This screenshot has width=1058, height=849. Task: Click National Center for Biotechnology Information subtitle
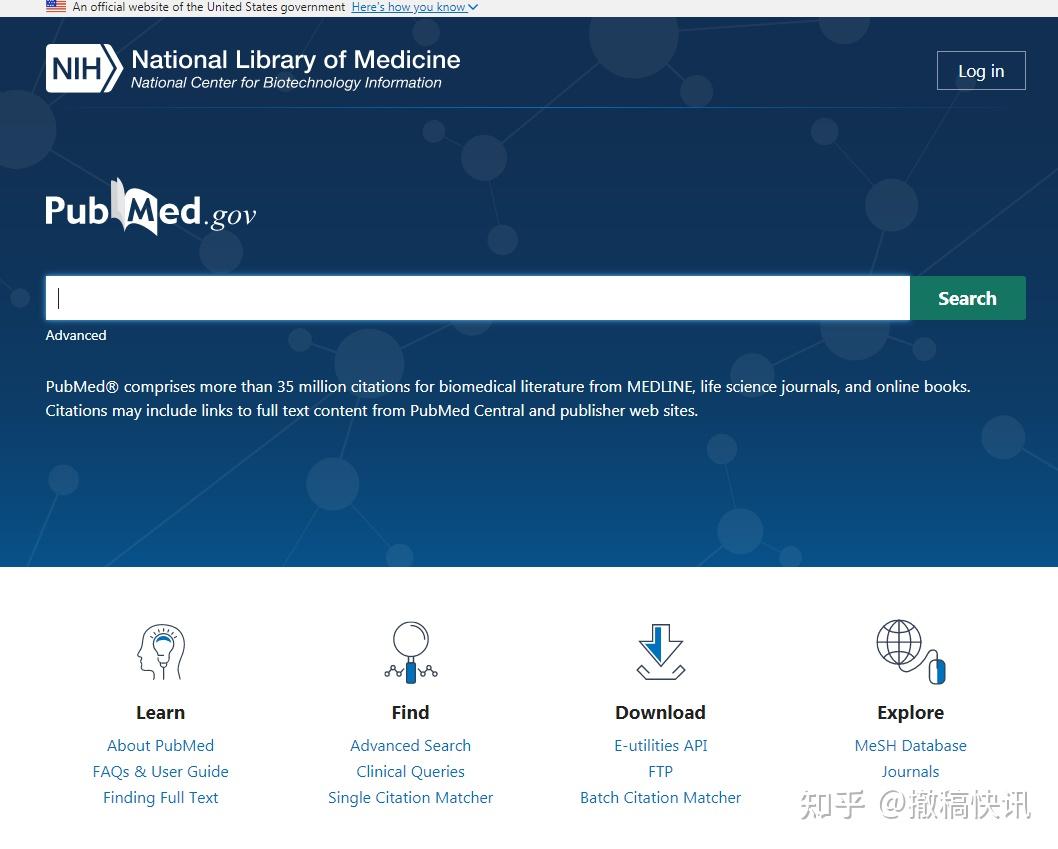(x=286, y=83)
